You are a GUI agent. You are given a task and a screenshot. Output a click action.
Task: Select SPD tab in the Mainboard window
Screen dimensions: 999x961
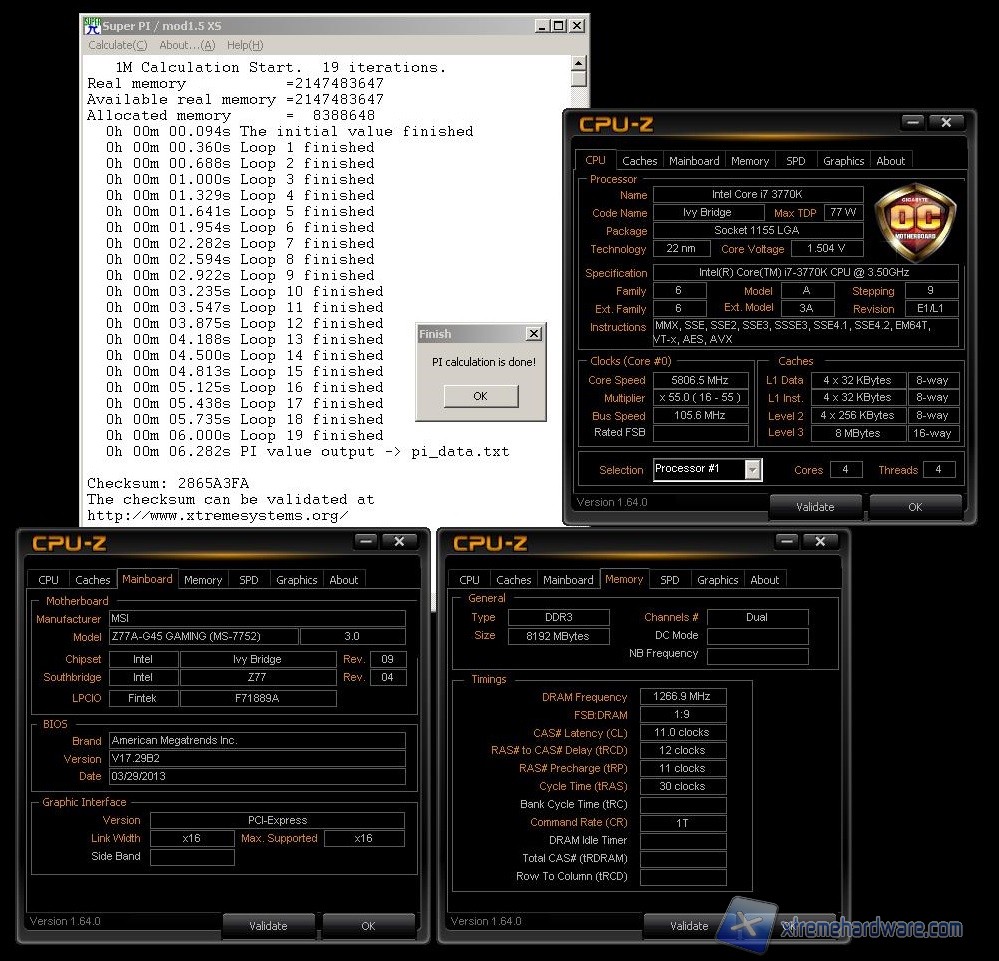(x=248, y=580)
